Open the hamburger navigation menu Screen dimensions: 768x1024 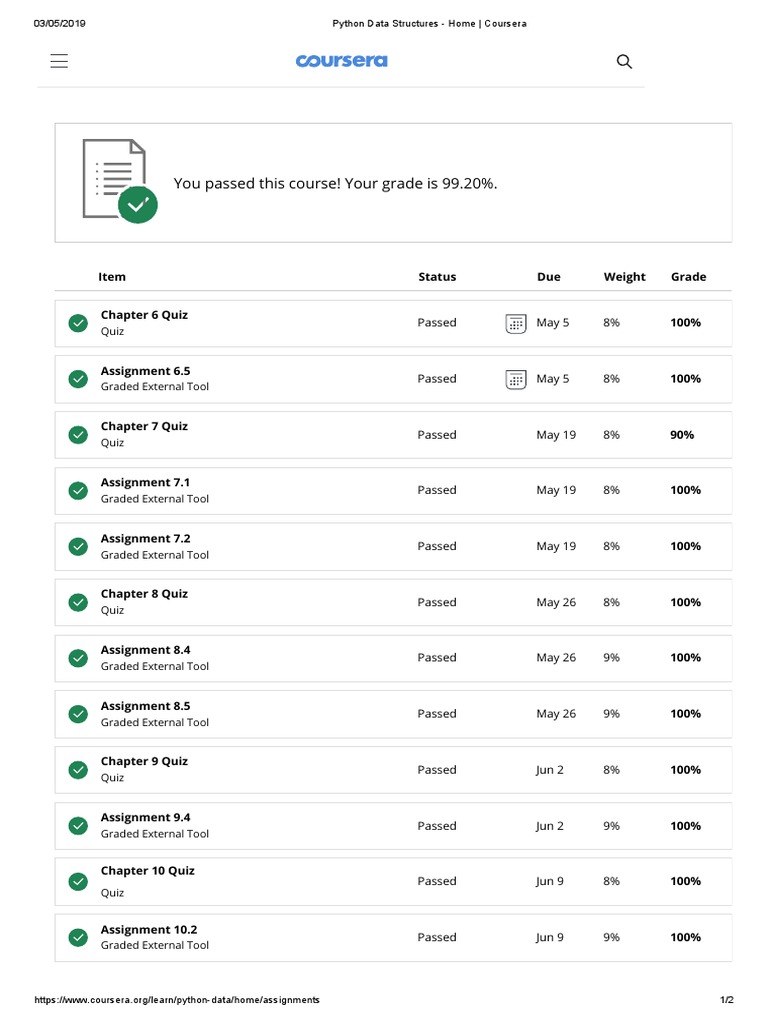click(59, 61)
